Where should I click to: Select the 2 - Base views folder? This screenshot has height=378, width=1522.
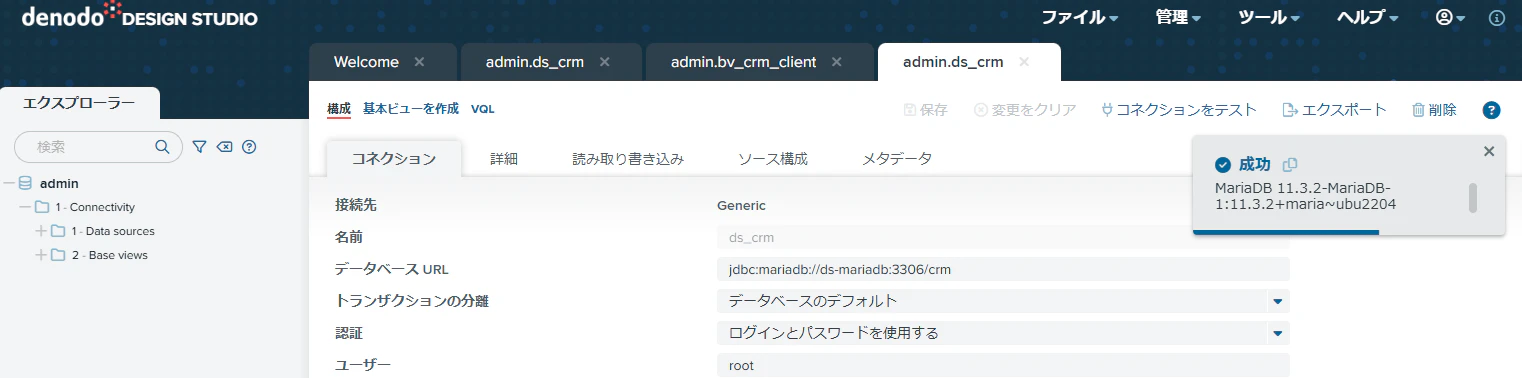click(109, 255)
